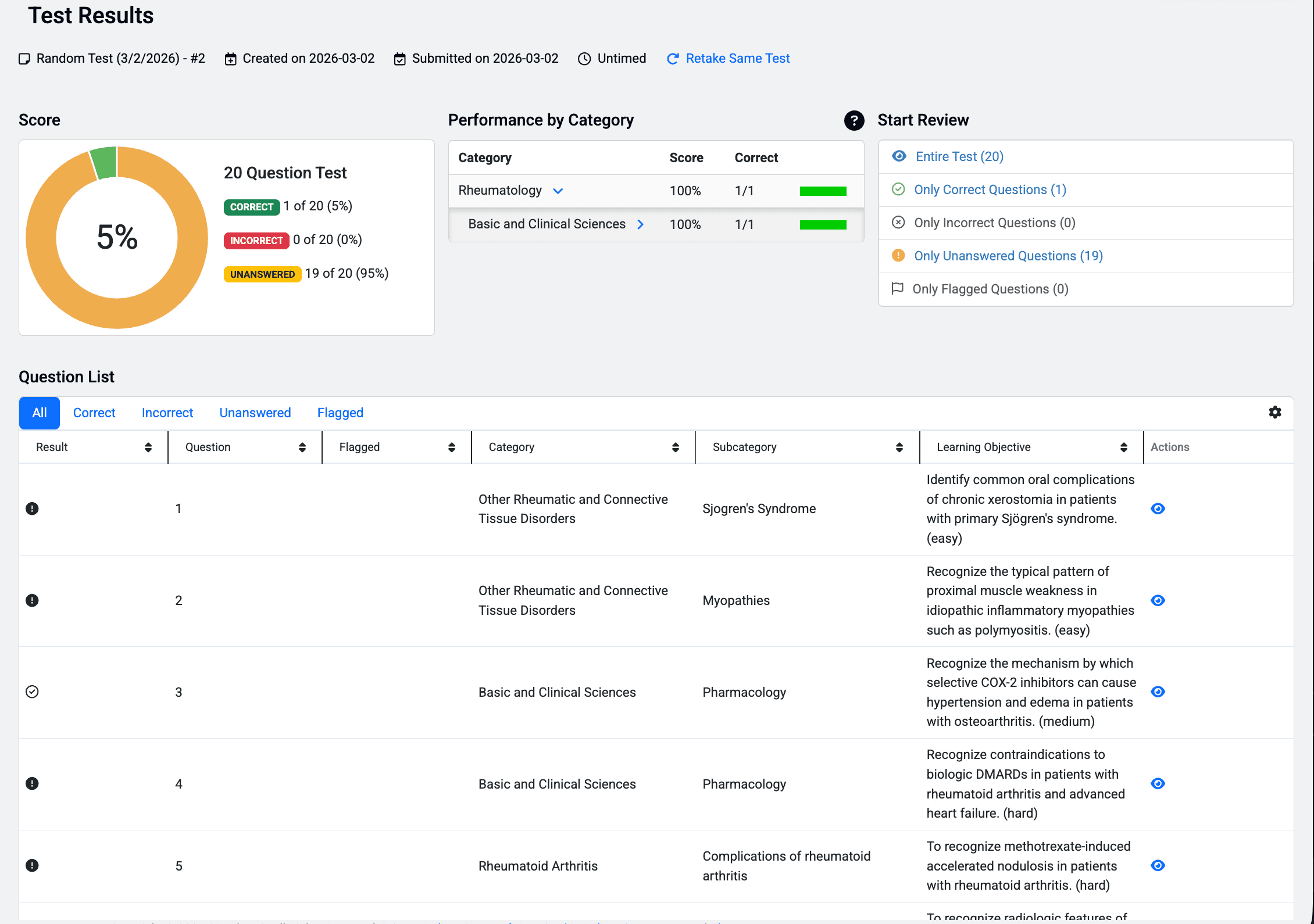
Task: Click the correct checkmark icon for question 3
Action: pyautogui.click(x=33, y=692)
